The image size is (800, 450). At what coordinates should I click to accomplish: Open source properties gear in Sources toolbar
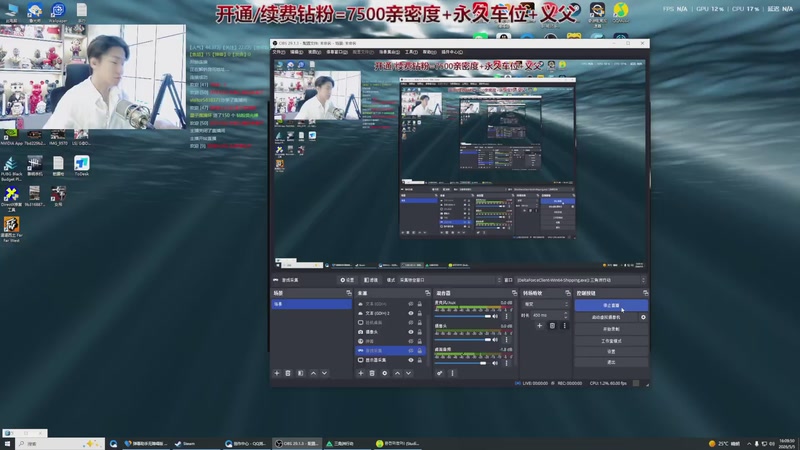pos(385,373)
